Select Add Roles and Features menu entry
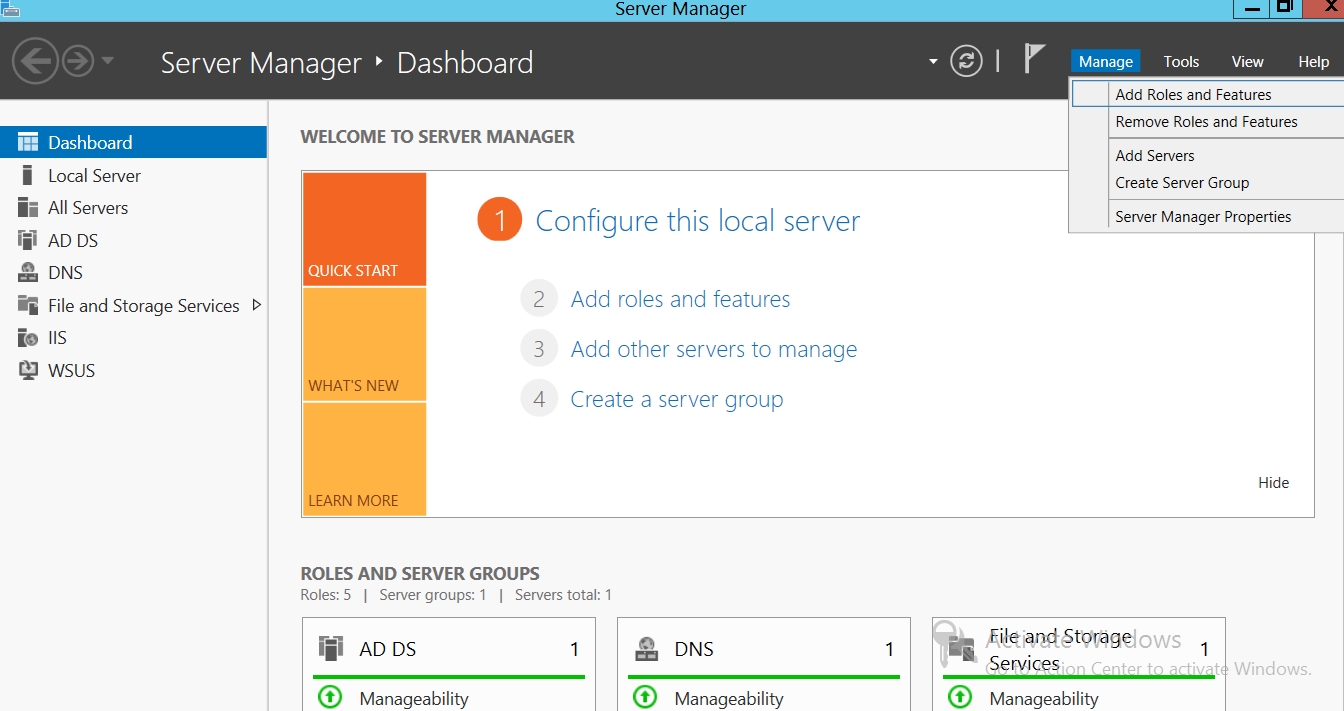This screenshot has width=1344, height=711. 1193,95
